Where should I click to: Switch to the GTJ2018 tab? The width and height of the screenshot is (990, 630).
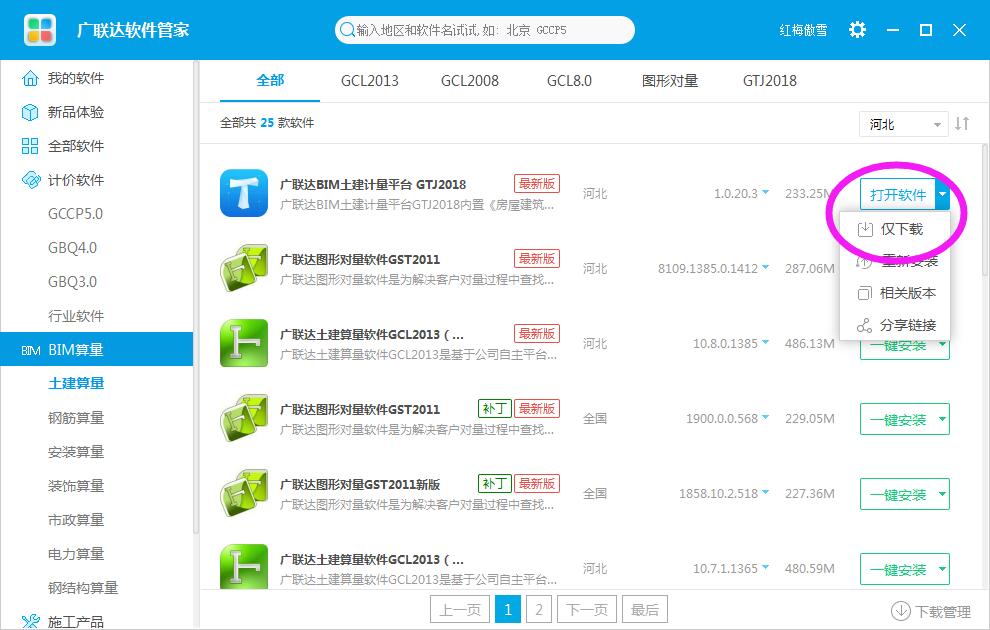point(770,81)
